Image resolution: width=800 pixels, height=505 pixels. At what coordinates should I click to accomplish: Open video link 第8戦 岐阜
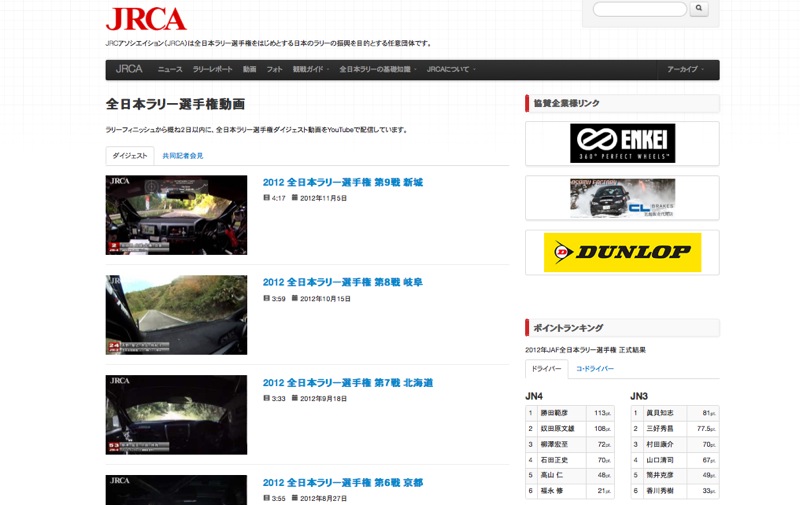343,282
